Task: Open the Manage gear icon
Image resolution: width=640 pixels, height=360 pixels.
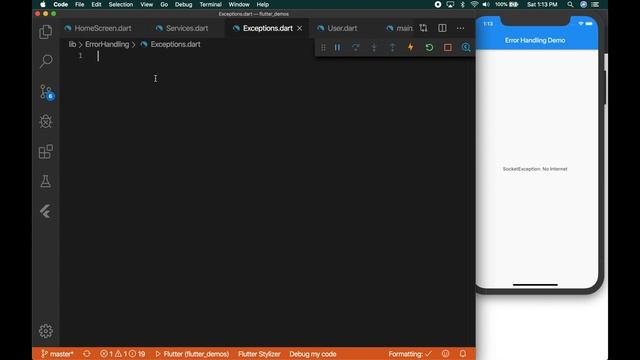Action: pos(46,331)
